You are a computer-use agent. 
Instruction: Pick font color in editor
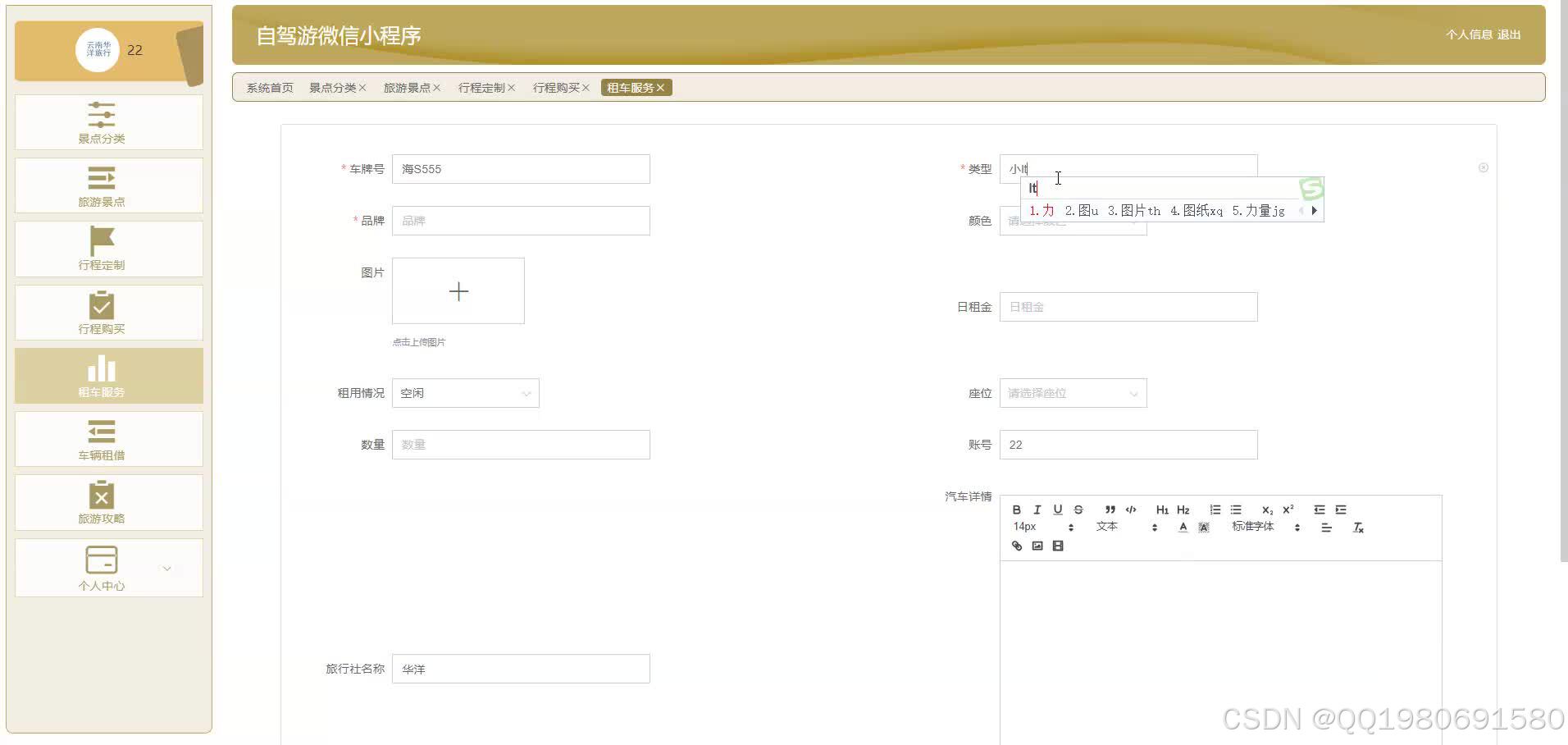click(1183, 528)
